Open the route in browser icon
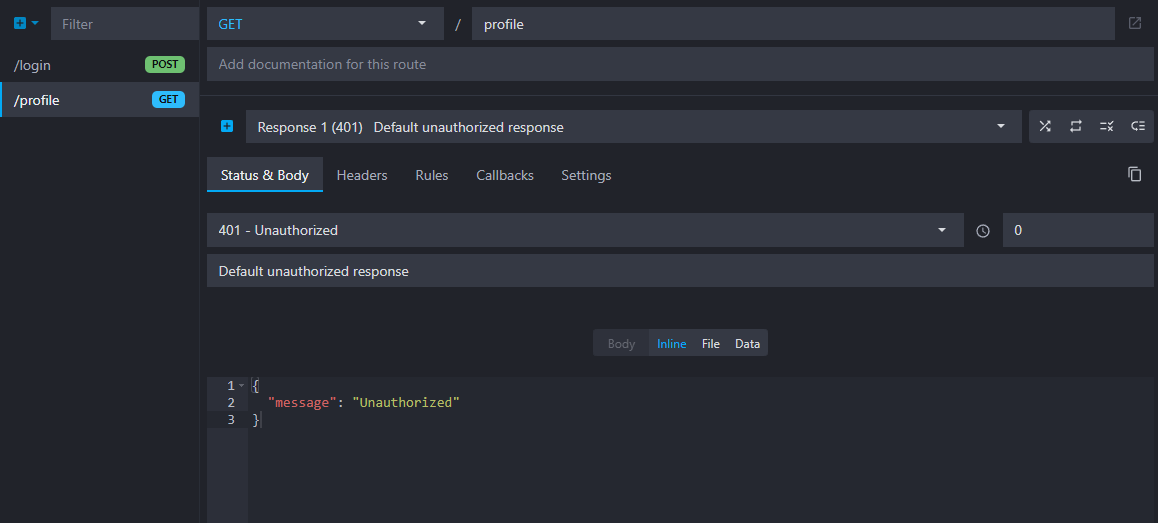Image resolution: width=1158 pixels, height=523 pixels. 1135,24
